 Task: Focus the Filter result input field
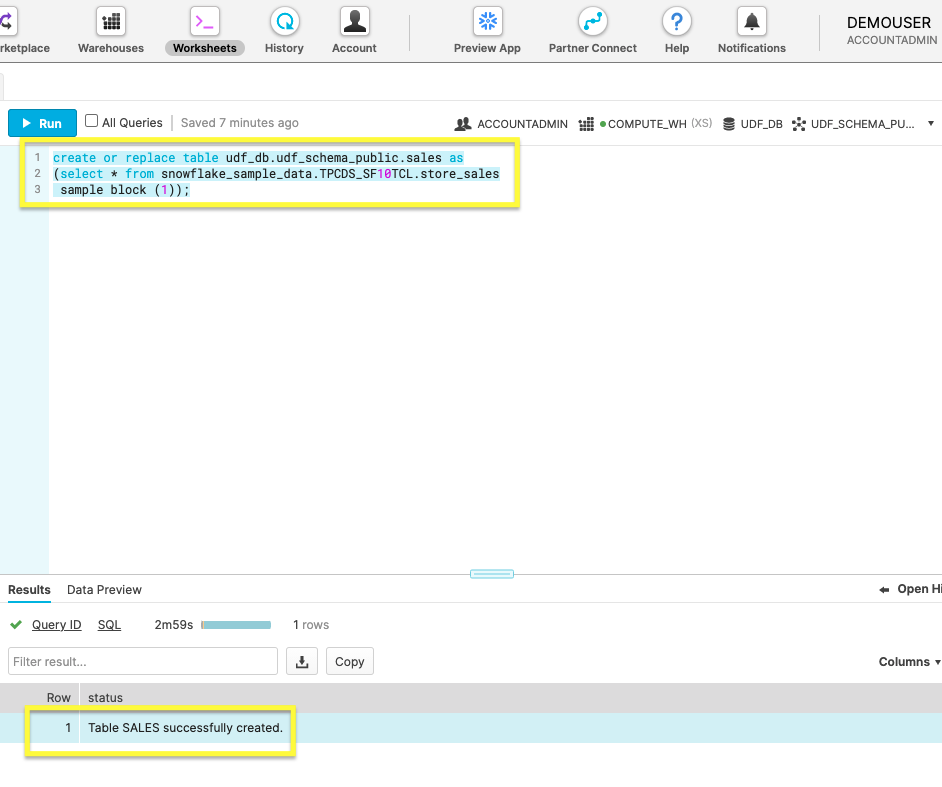coord(143,661)
